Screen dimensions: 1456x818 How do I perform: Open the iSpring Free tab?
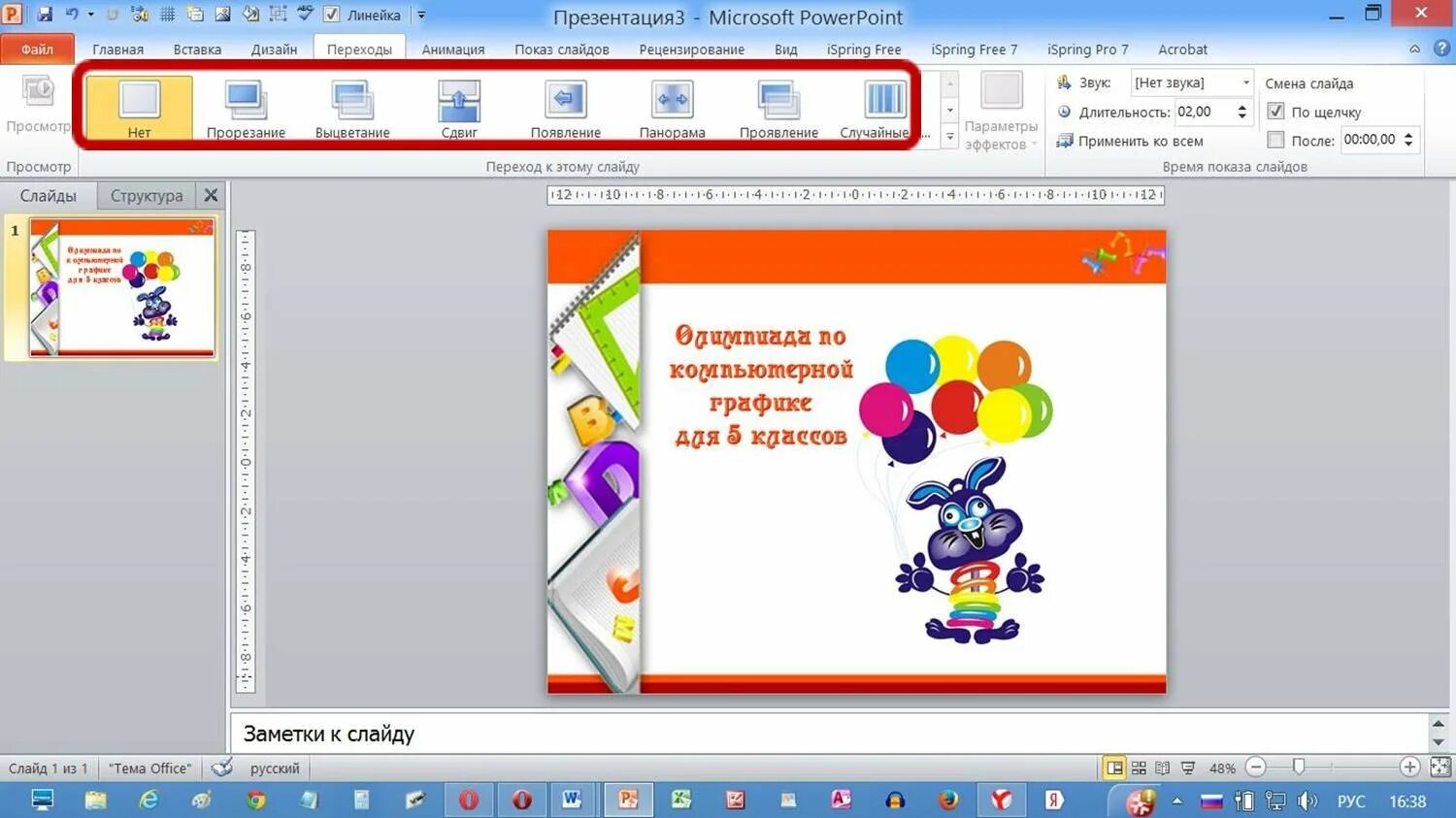pyautogui.click(x=864, y=49)
